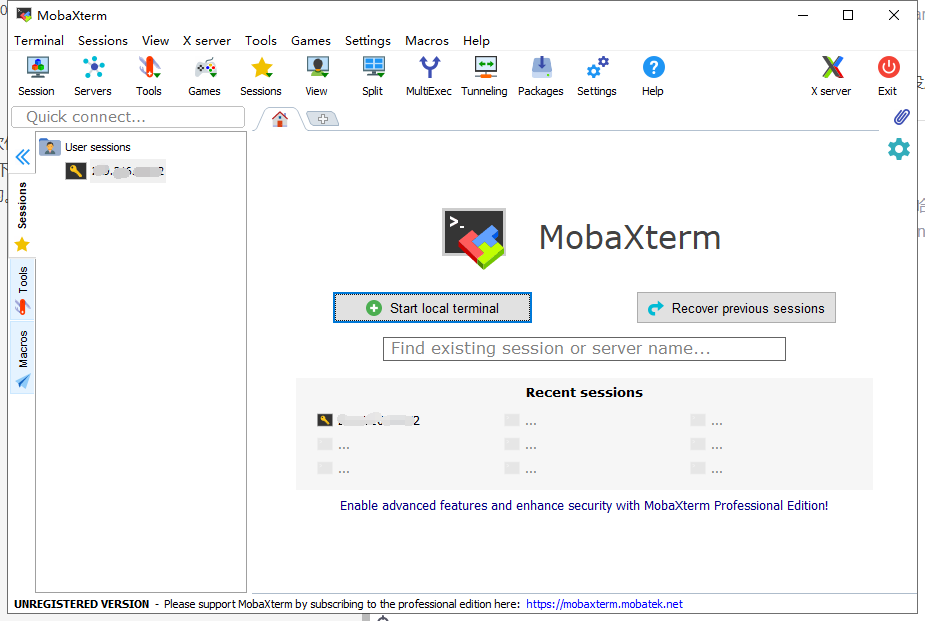Select the Home tab with house icon
The image size is (925, 621).
tap(280, 119)
